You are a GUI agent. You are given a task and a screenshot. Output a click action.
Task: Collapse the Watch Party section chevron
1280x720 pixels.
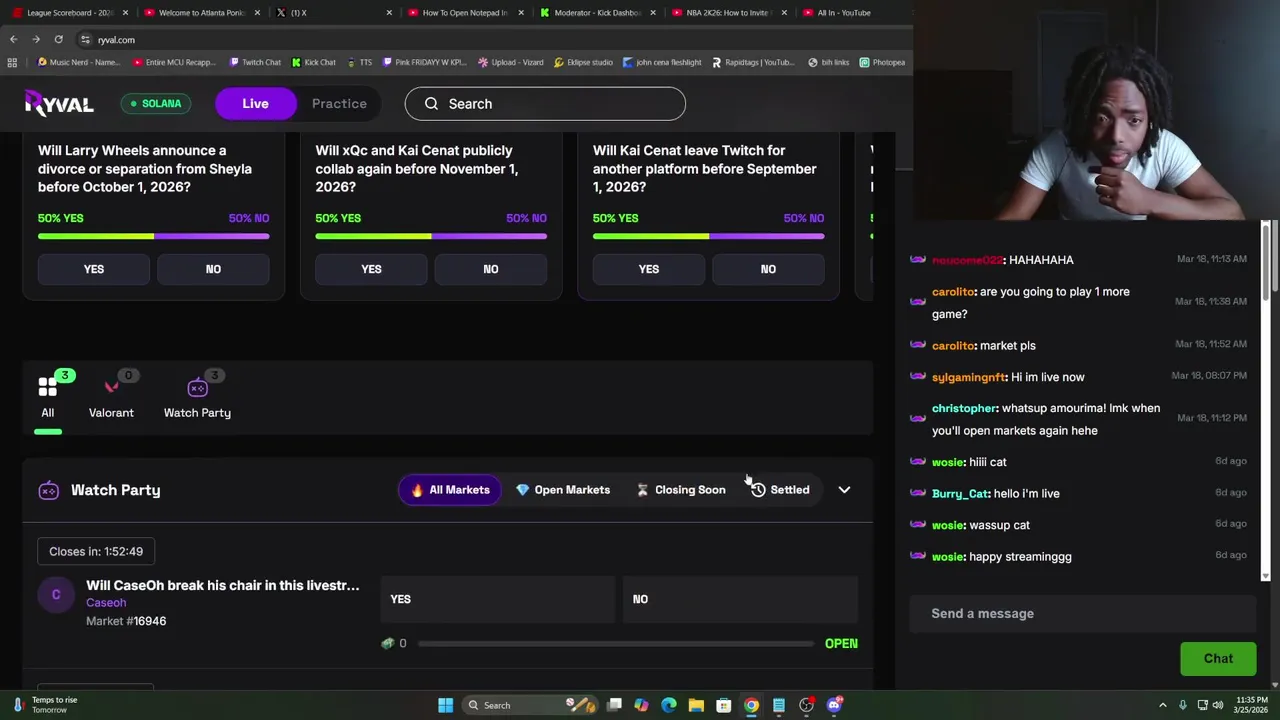coord(844,490)
